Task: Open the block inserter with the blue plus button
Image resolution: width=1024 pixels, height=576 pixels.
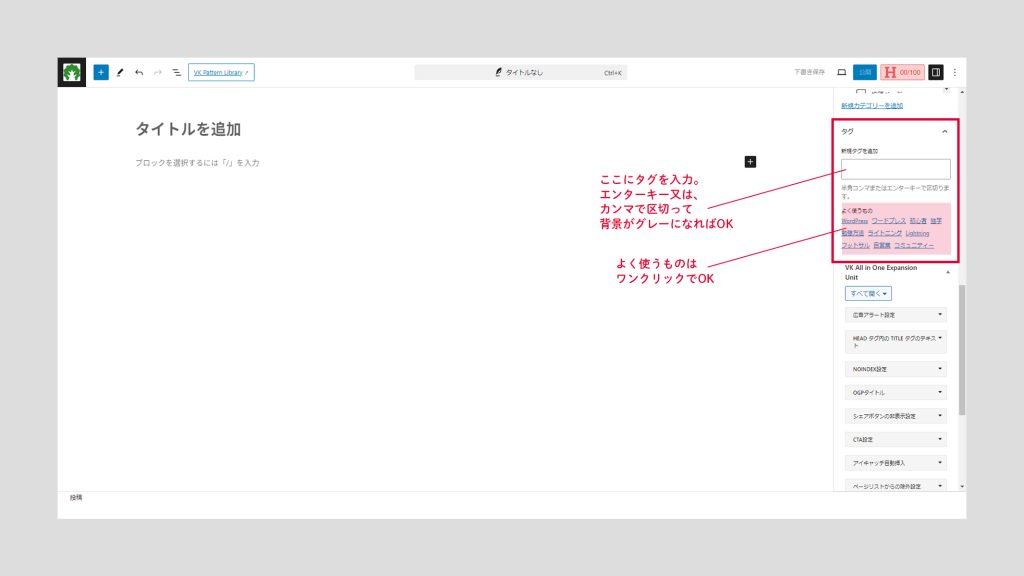Action: (101, 72)
